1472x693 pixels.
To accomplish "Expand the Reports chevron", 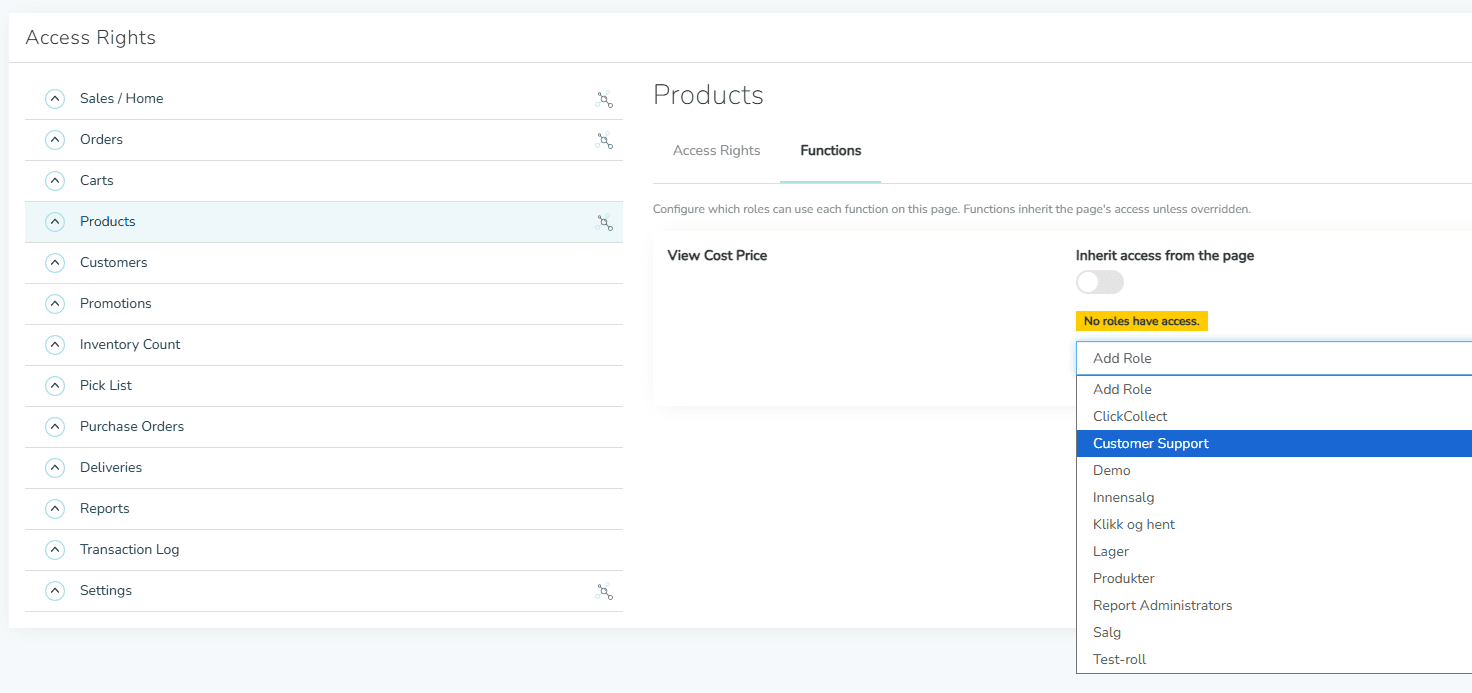I will (55, 509).
